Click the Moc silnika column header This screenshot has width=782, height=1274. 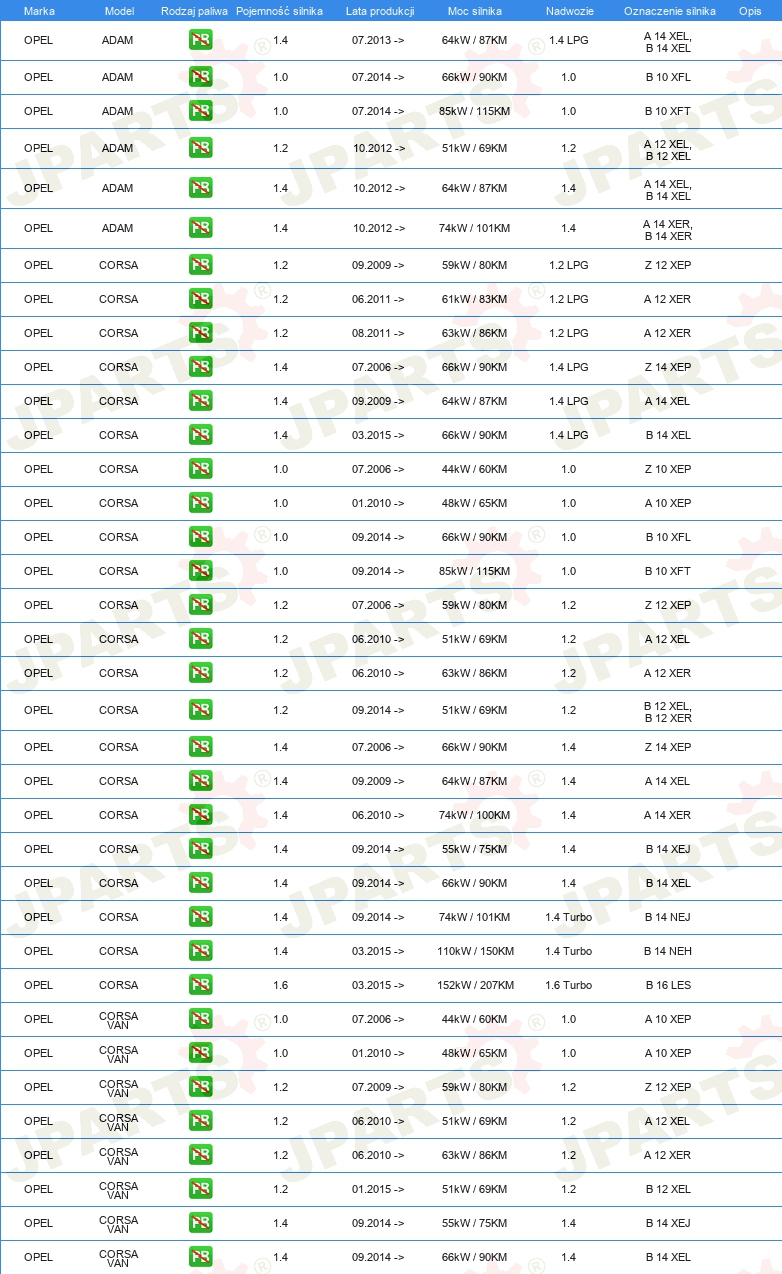point(475,10)
